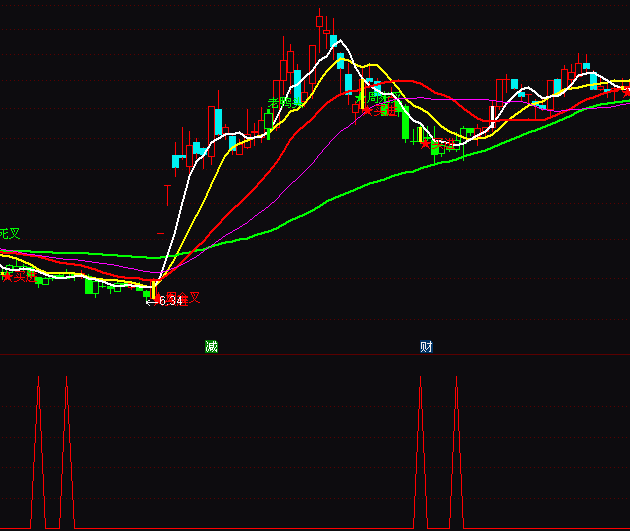This screenshot has width=630, height=531.
Task: Click the green 叉 label at the left edge
Action: coord(9,233)
